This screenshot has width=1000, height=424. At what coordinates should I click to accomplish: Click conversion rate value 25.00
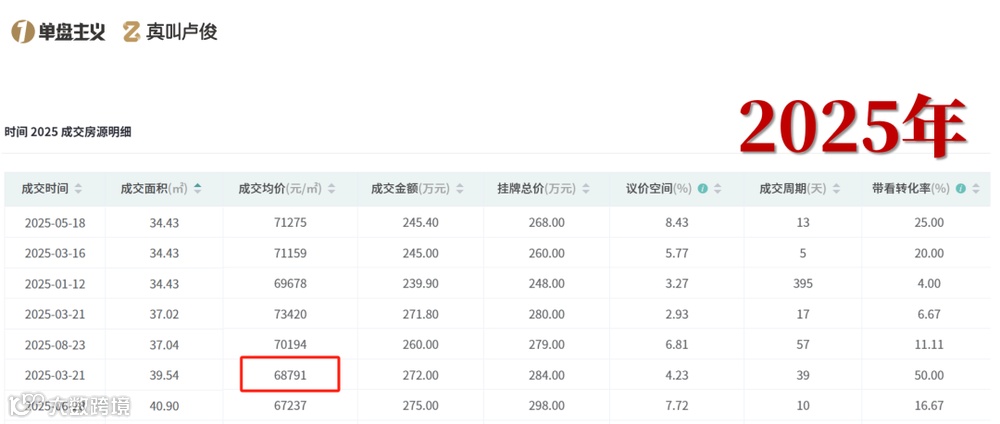[929, 223]
